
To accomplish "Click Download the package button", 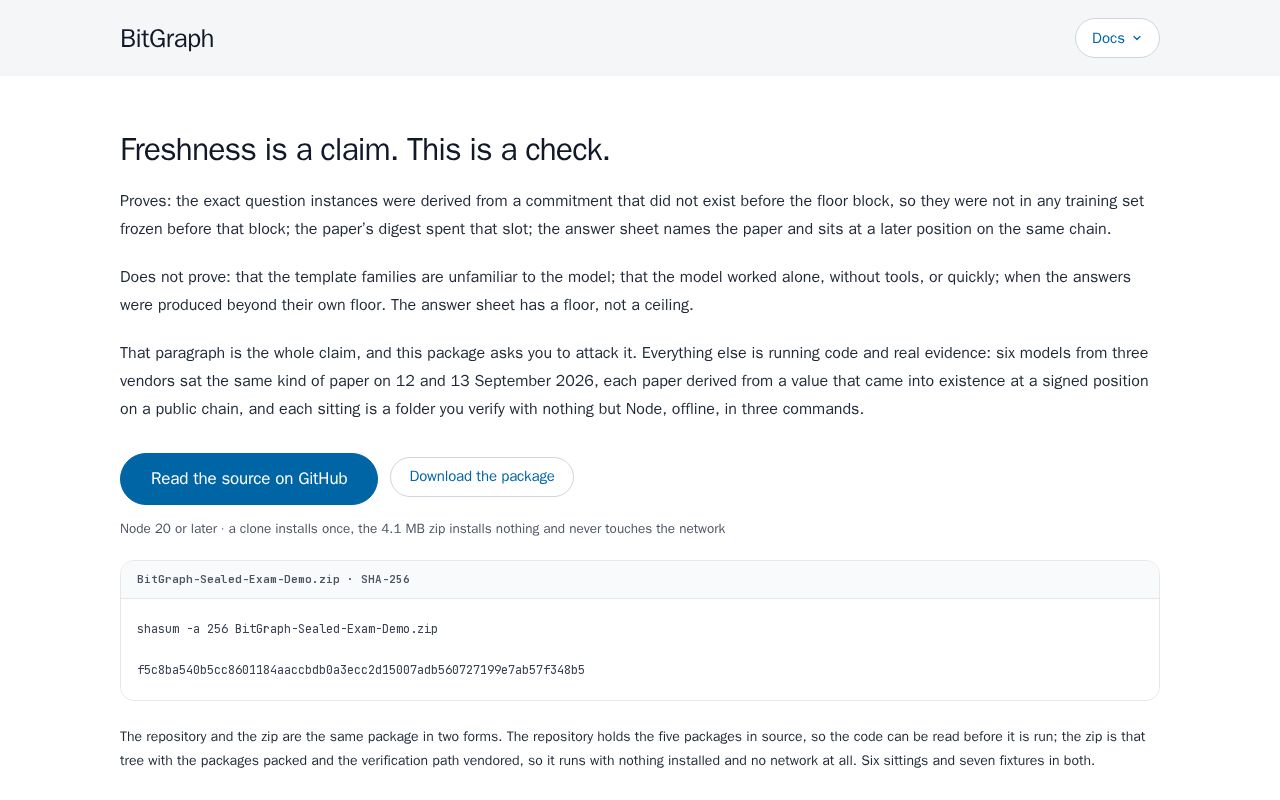I will pos(482,477).
